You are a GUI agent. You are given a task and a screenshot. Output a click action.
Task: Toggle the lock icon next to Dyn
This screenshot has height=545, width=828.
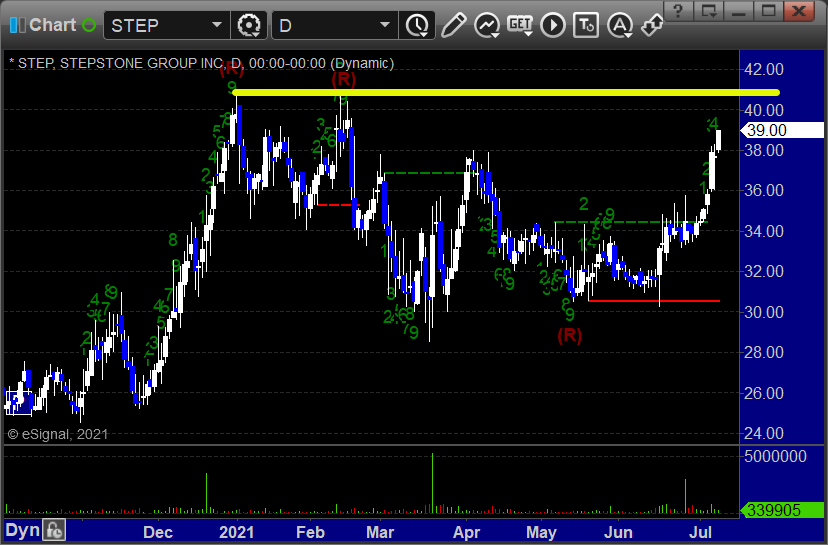[54, 530]
